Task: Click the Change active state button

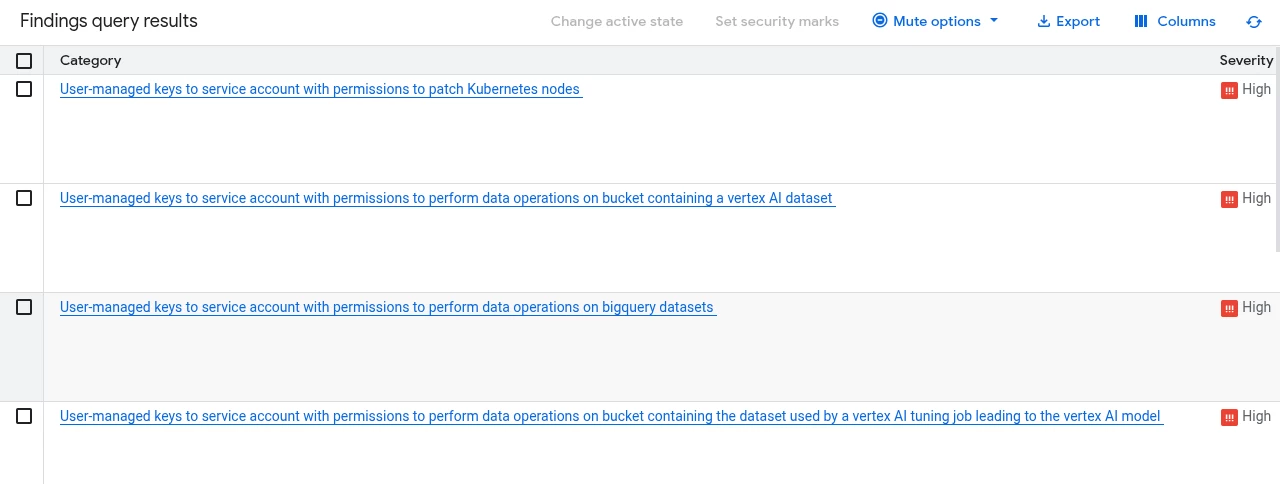Action: (617, 22)
